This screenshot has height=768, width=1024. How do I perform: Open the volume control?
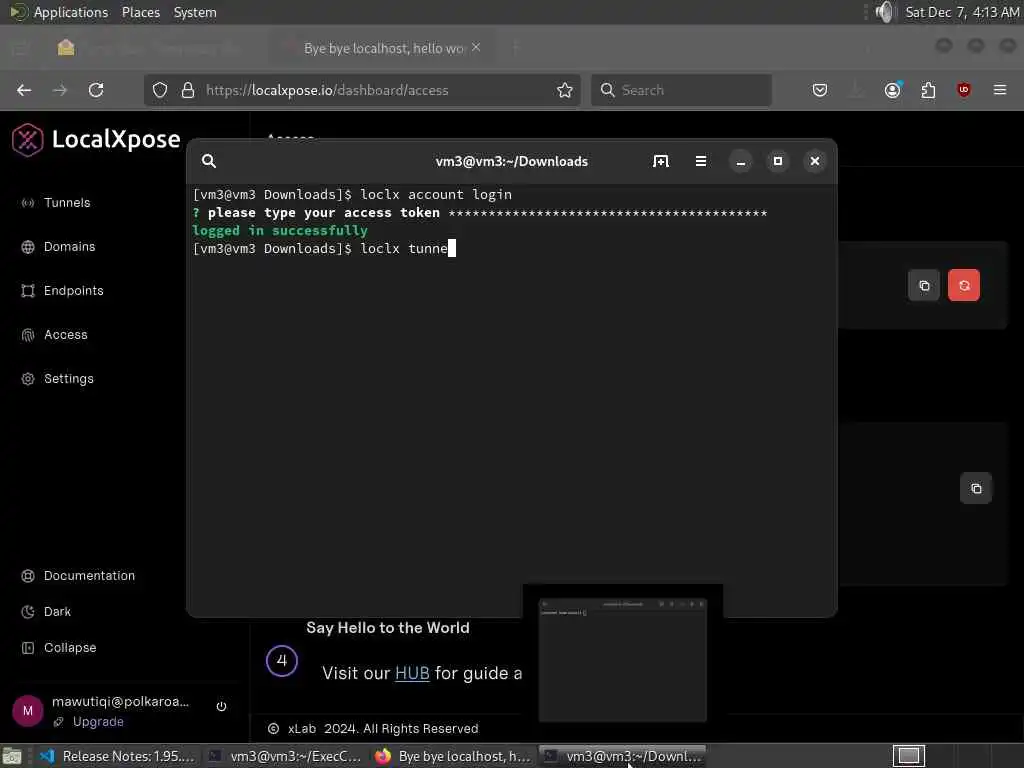click(x=884, y=12)
